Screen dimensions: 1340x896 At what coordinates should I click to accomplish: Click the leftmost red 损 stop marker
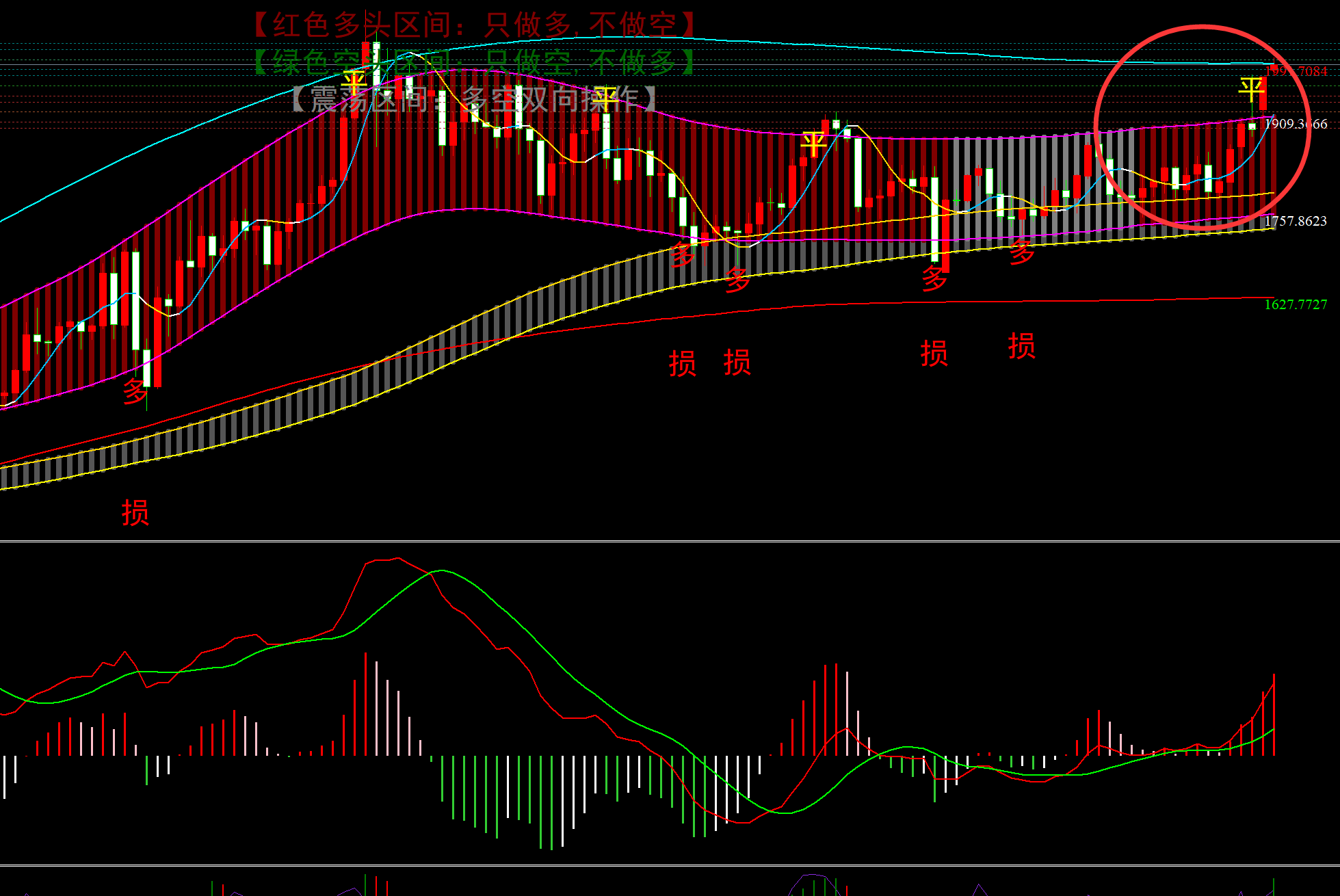tap(135, 512)
